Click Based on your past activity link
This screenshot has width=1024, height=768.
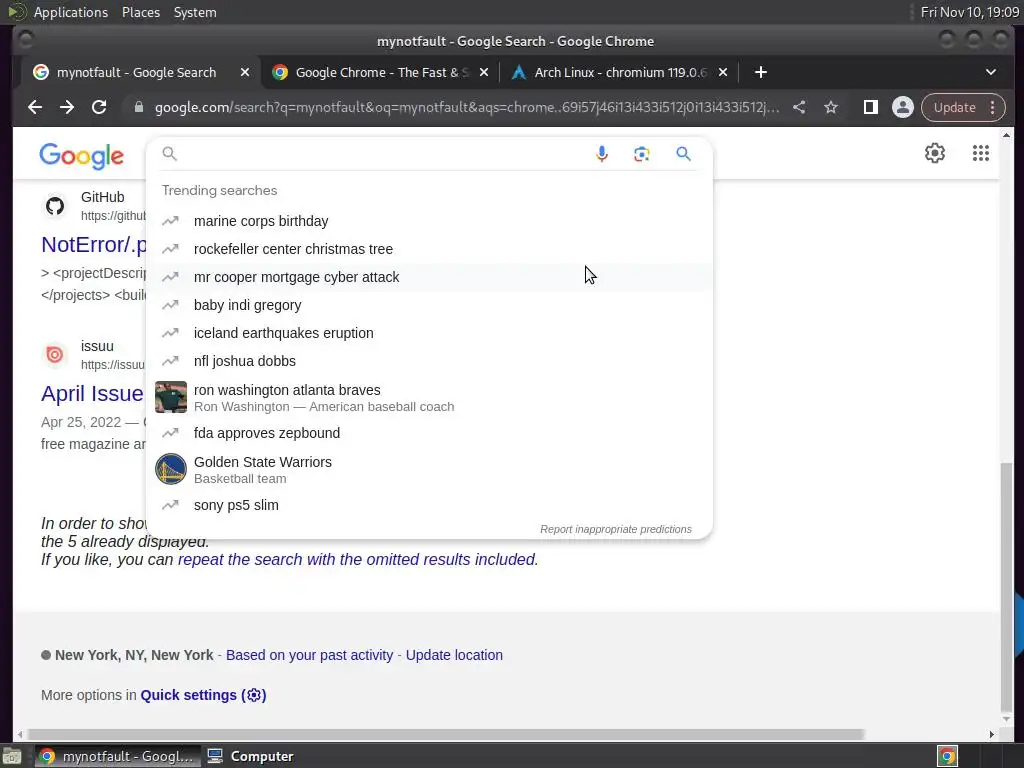click(x=310, y=655)
